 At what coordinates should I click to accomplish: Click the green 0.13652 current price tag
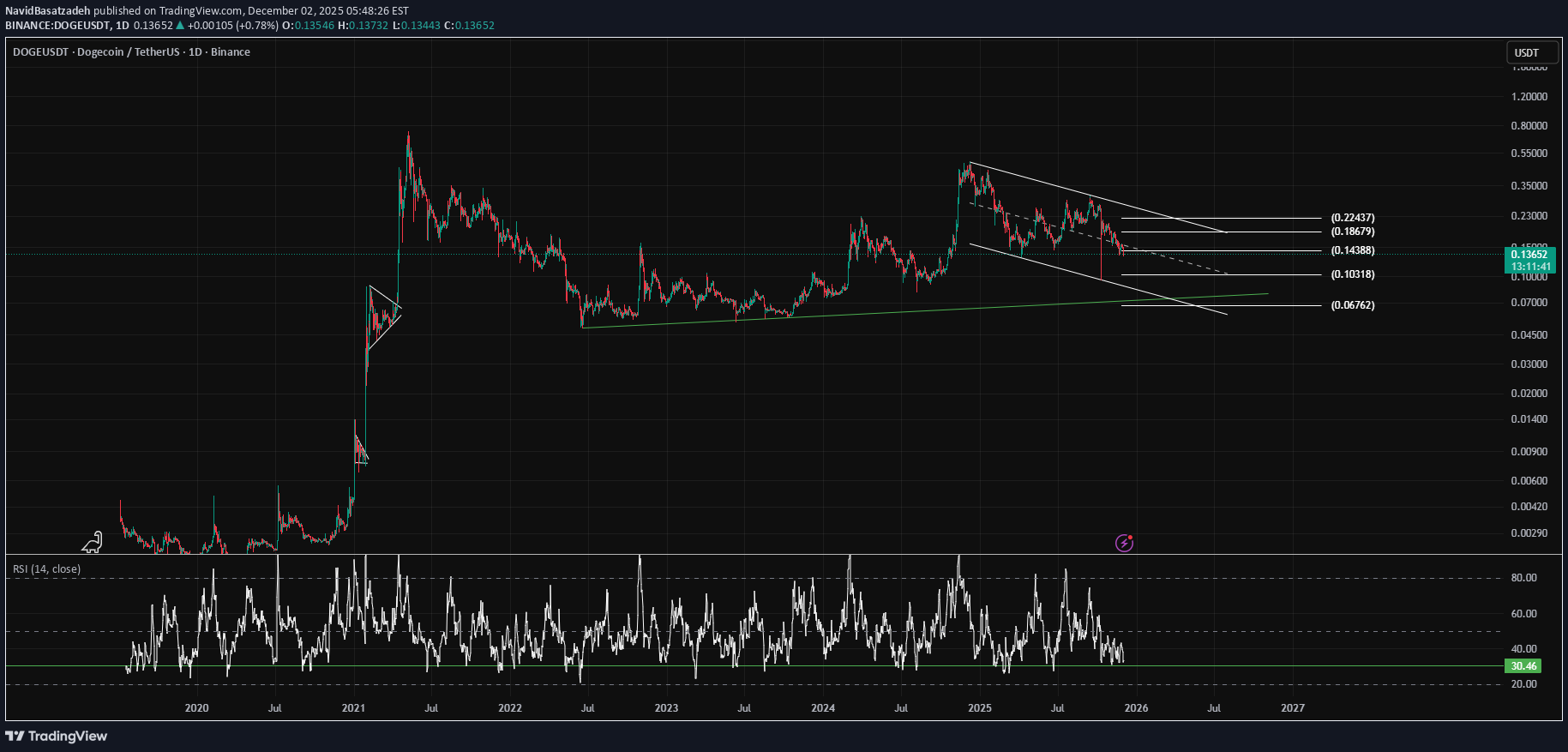1529,254
